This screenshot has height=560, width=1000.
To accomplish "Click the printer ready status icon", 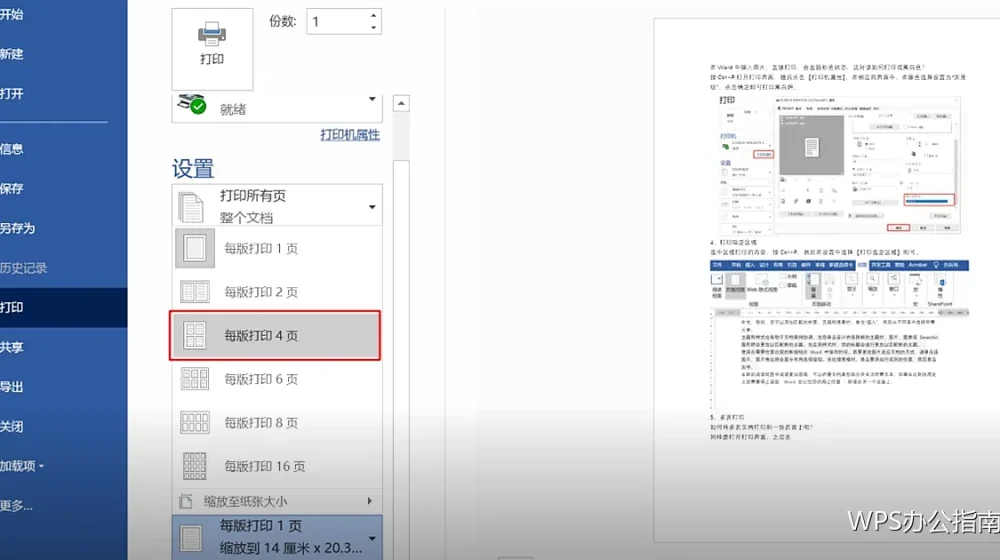I will [x=193, y=103].
